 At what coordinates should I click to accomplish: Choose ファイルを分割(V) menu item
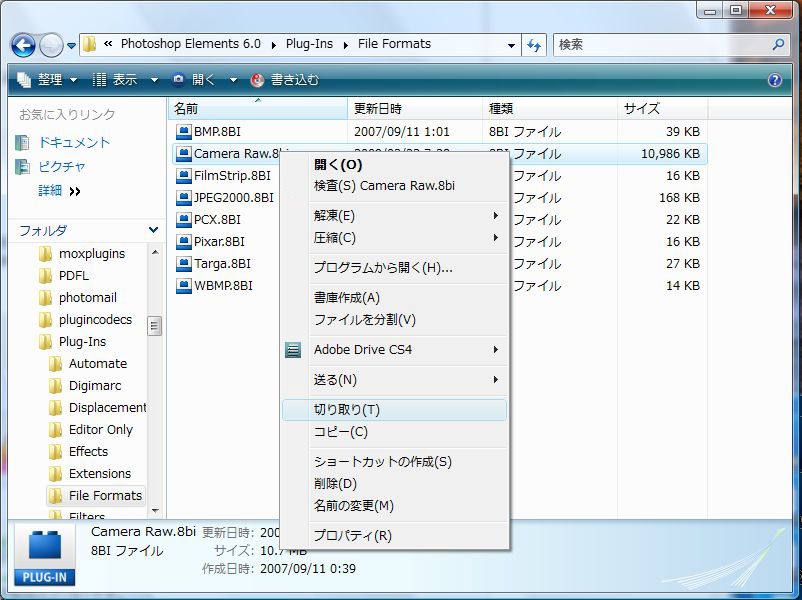pos(394,320)
